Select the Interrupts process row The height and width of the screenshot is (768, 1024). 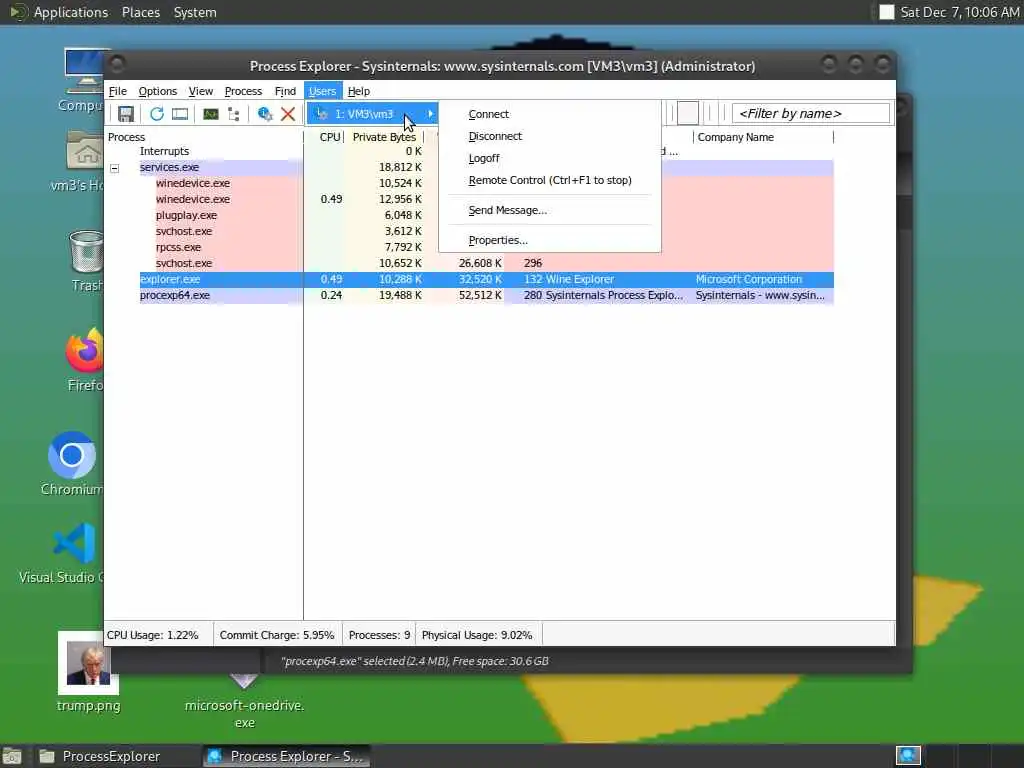click(x=470, y=152)
